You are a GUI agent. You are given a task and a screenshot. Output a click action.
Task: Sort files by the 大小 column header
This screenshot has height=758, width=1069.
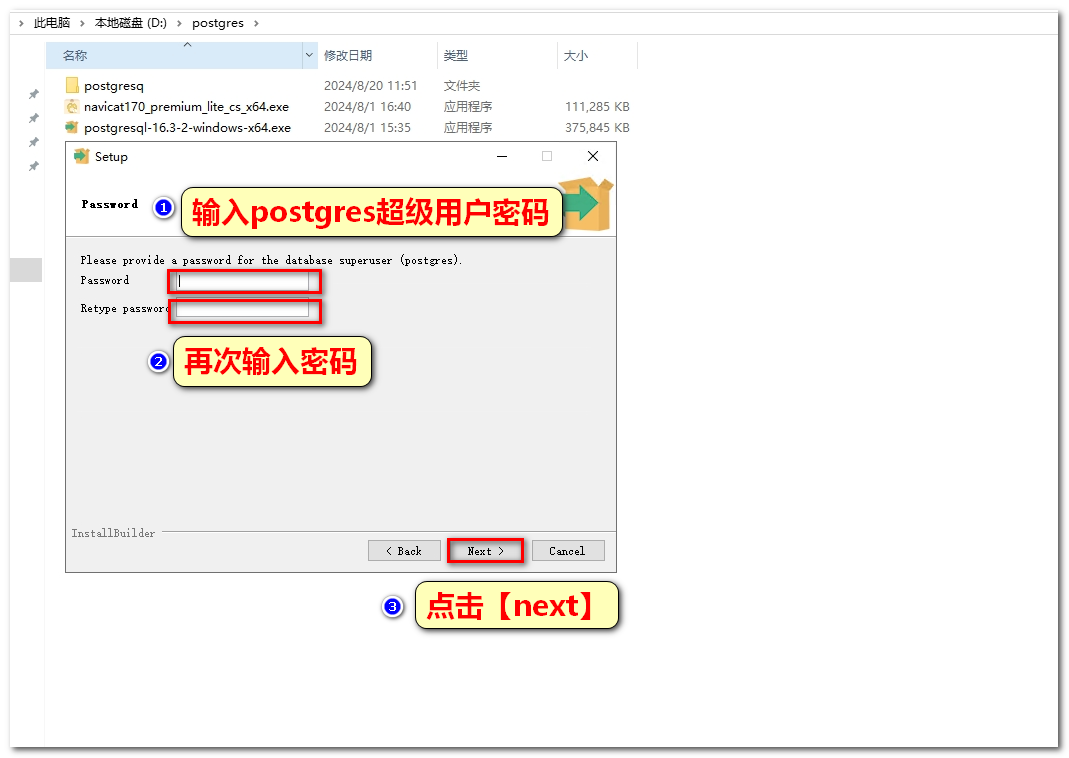(x=576, y=56)
